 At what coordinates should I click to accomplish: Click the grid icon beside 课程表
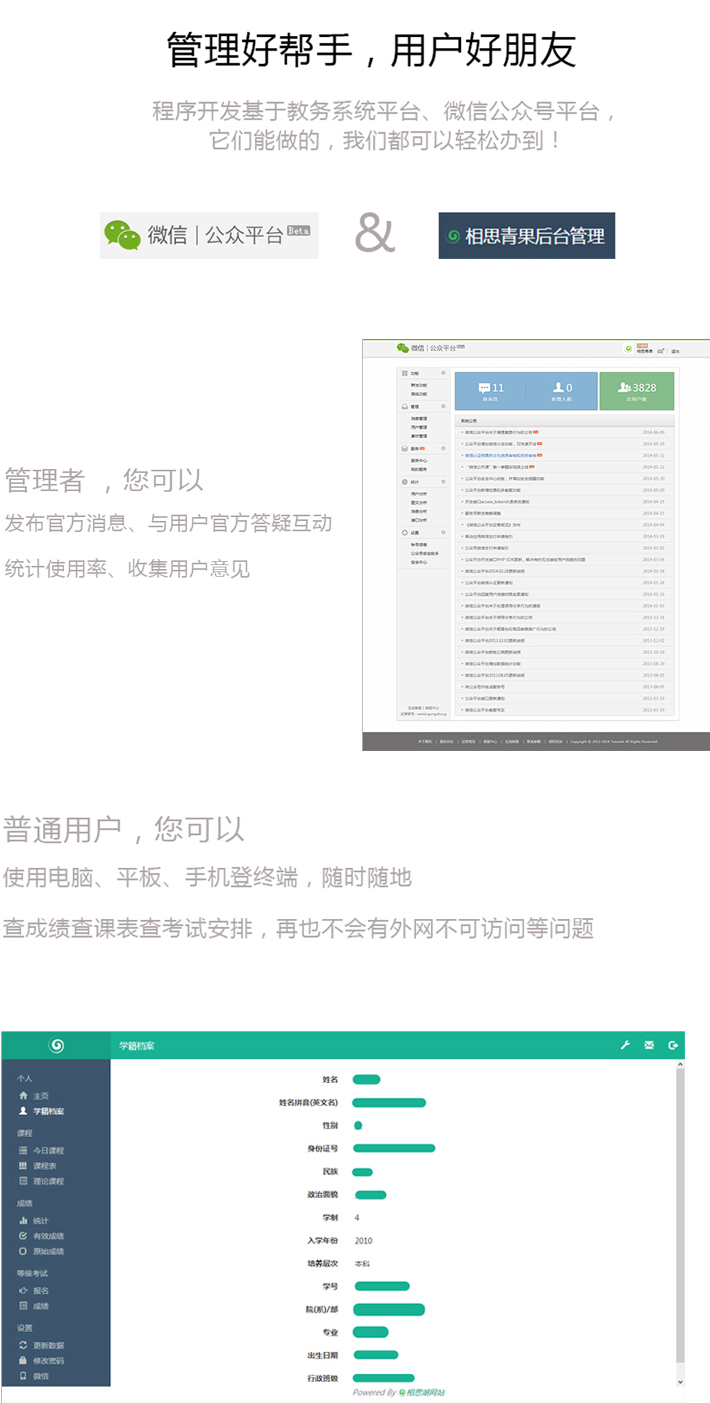point(23,1166)
